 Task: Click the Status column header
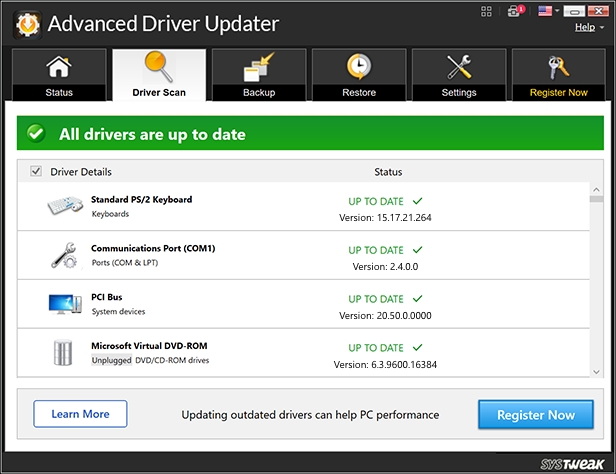tap(388, 172)
